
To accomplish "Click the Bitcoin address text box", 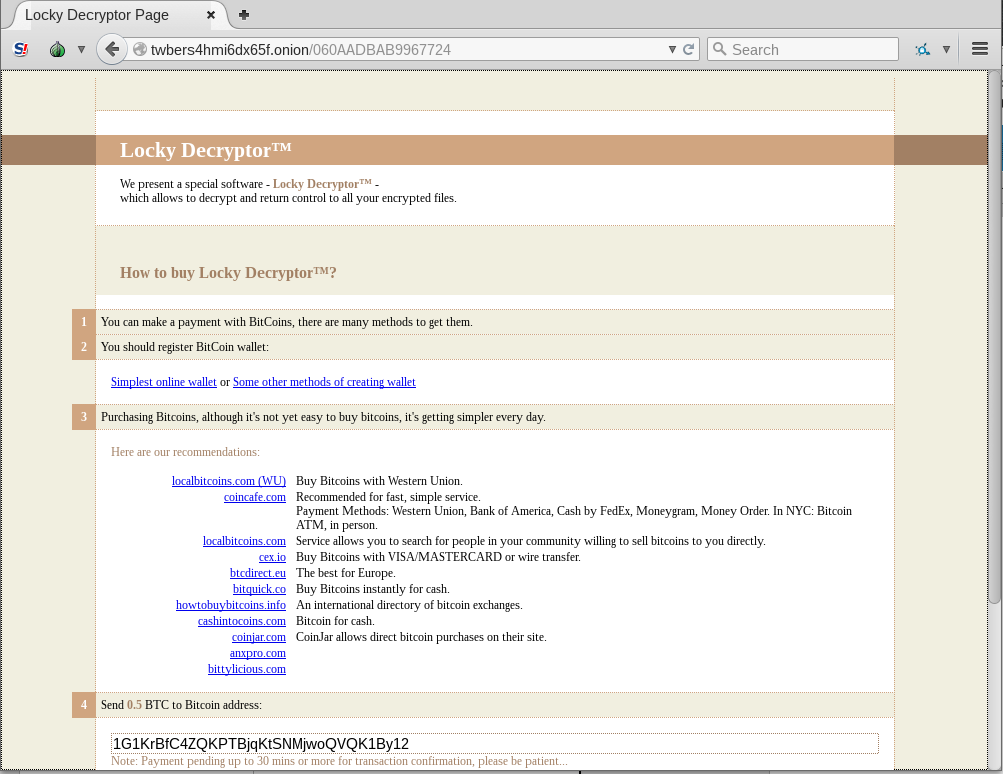I will (494, 743).
